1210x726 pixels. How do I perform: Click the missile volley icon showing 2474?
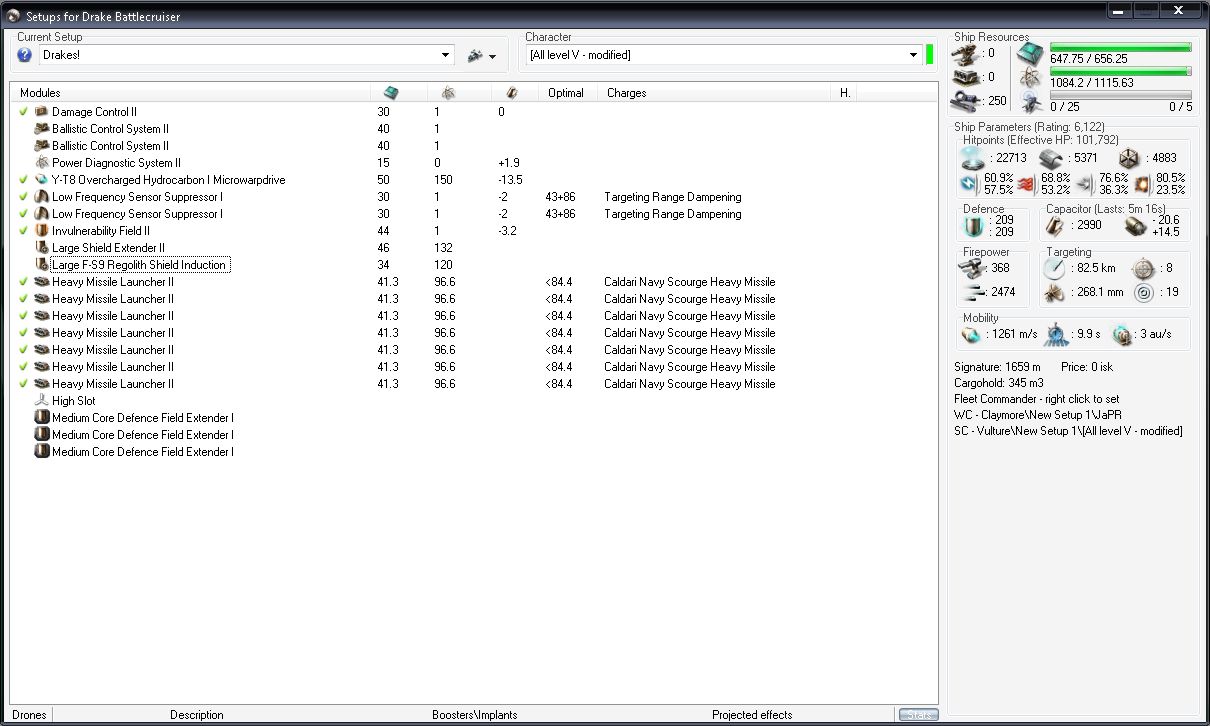(973, 292)
